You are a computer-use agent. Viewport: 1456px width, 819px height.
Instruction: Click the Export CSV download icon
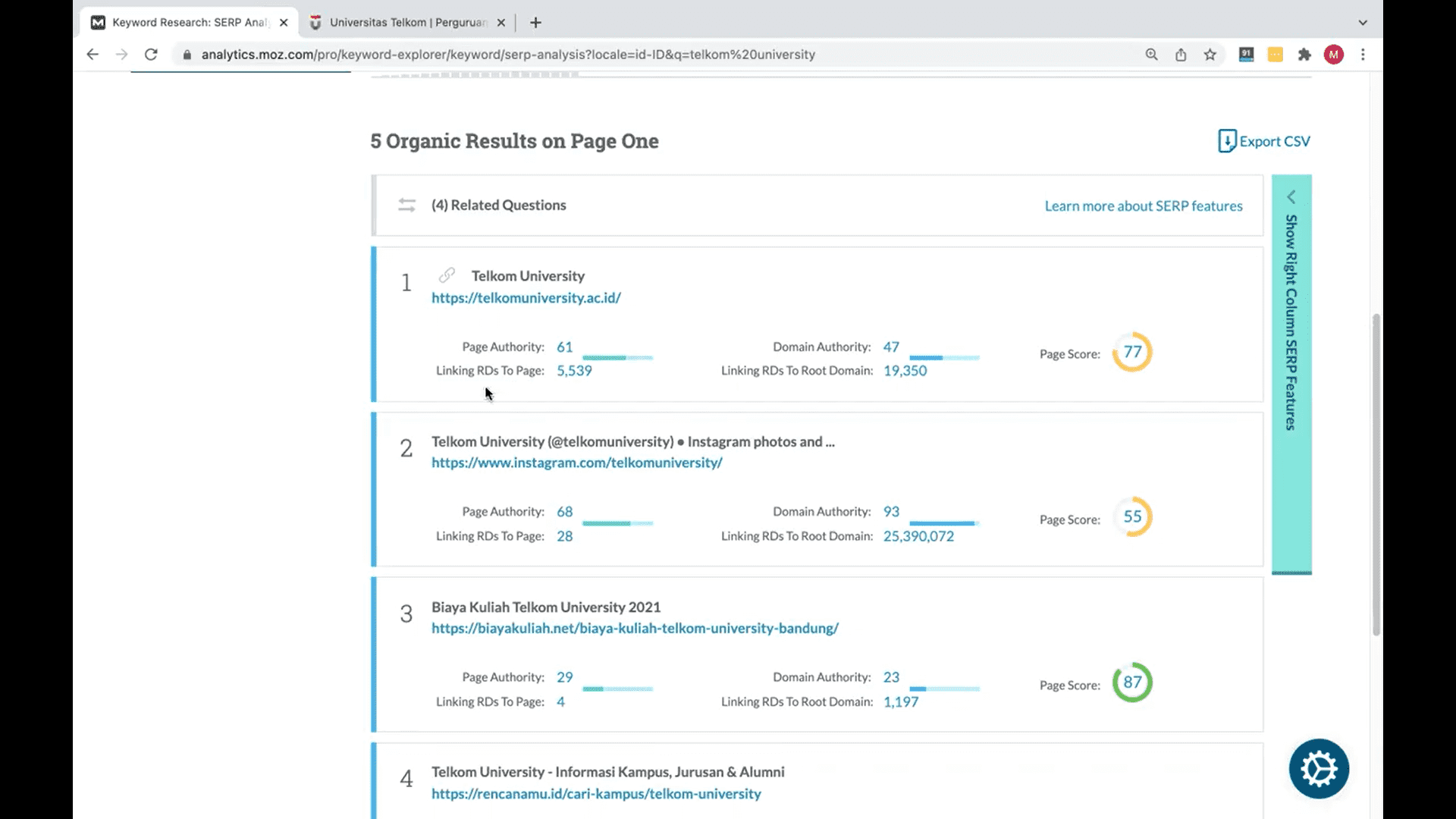[x=1226, y=141]
